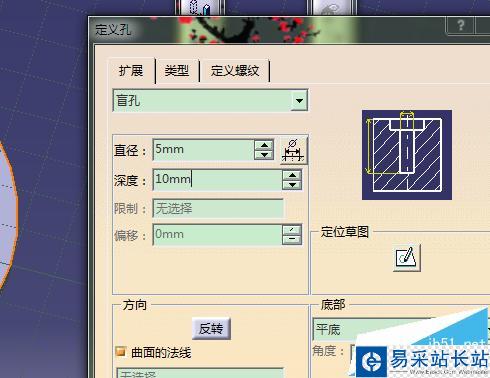
Task: Click the hole preview diagram
Action: 407,155
